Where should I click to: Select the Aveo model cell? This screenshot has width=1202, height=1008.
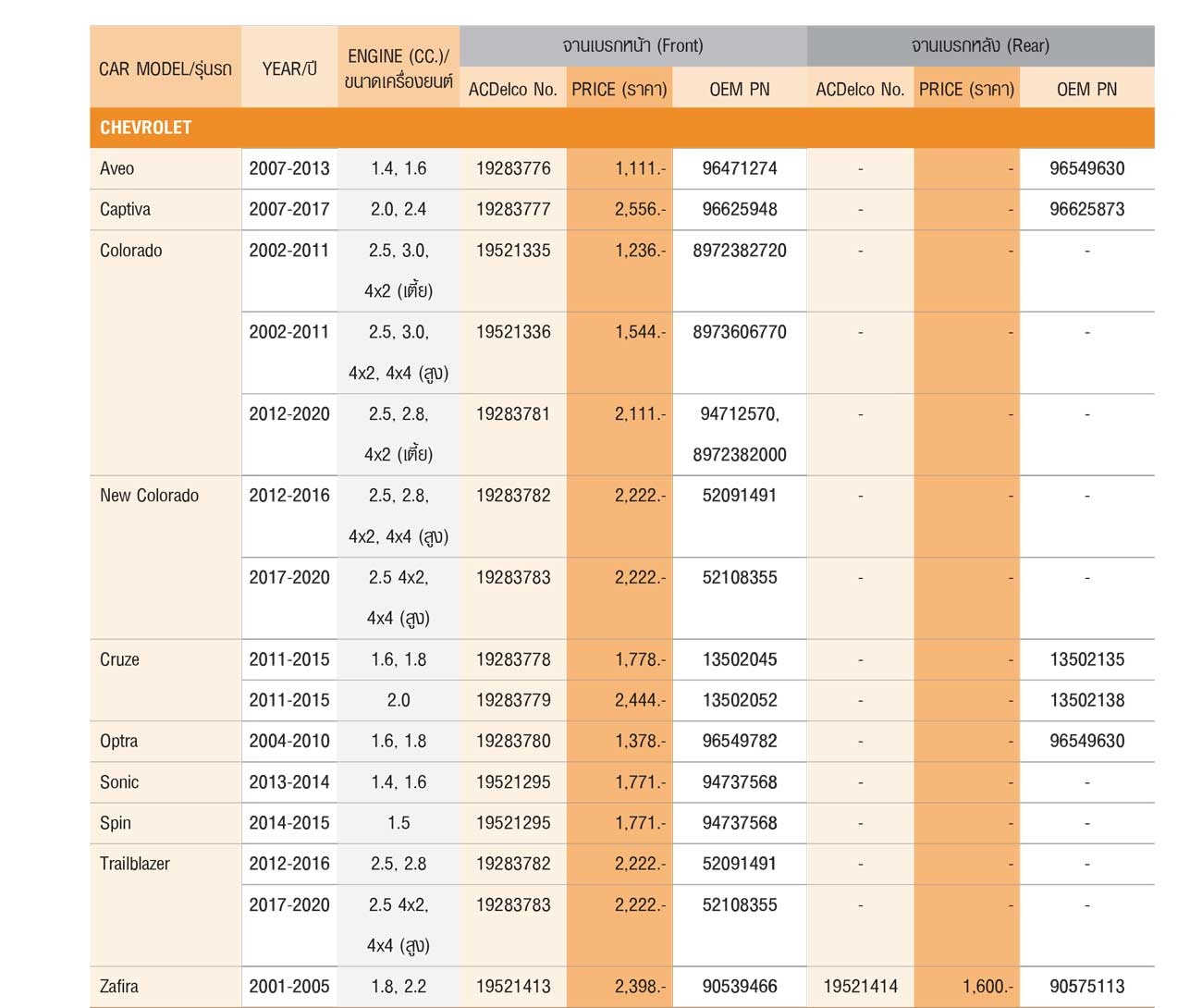(166, 168)
